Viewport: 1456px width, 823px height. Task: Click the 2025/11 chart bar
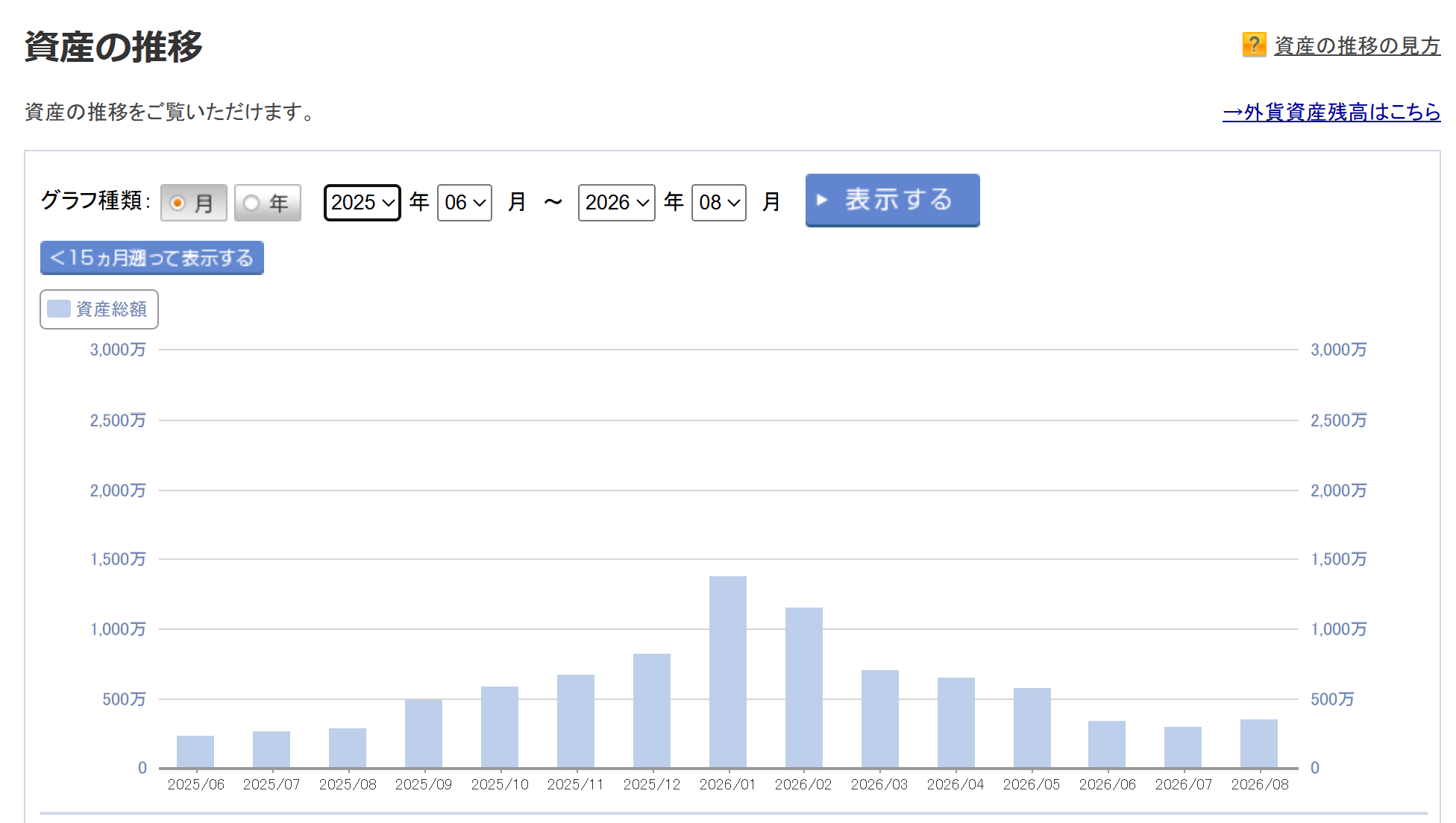click(576, 721)
